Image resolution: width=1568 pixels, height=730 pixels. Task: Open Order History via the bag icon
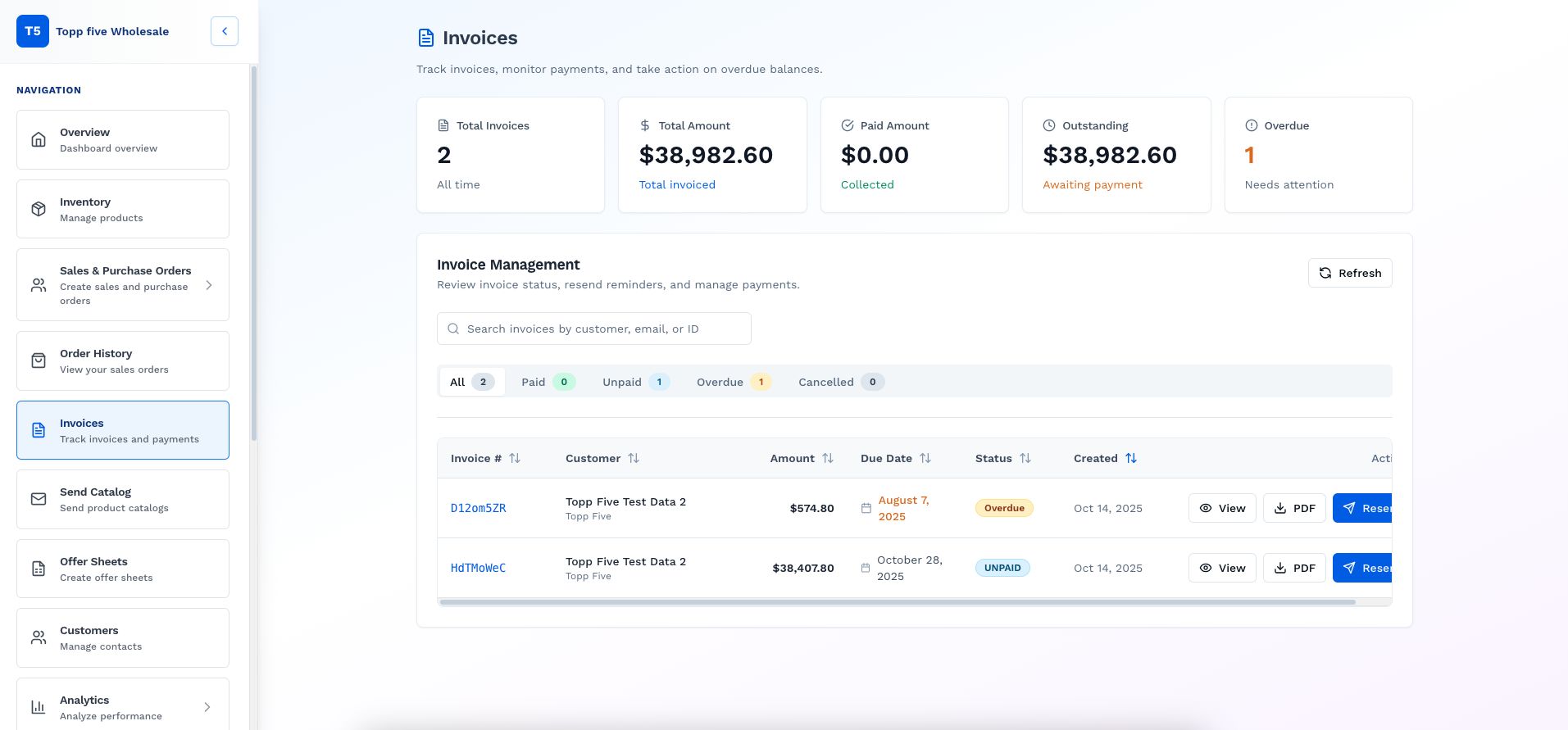point(39,360)
